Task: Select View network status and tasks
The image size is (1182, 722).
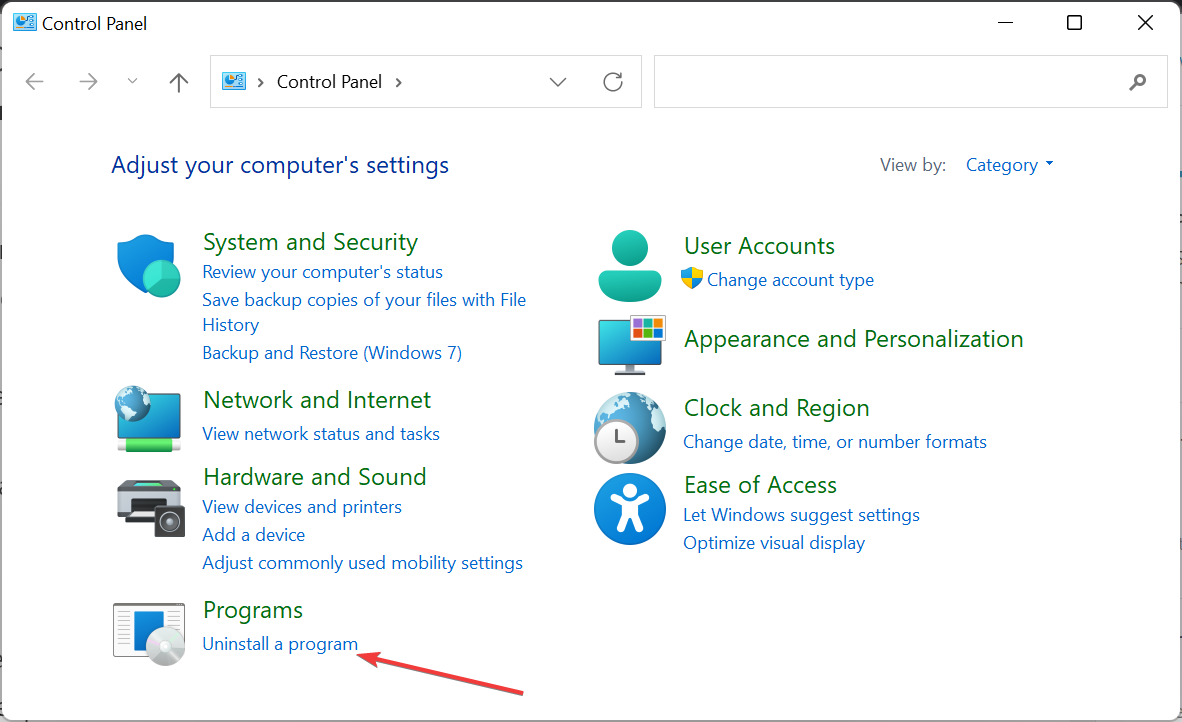Action: (x=321, y=434)
